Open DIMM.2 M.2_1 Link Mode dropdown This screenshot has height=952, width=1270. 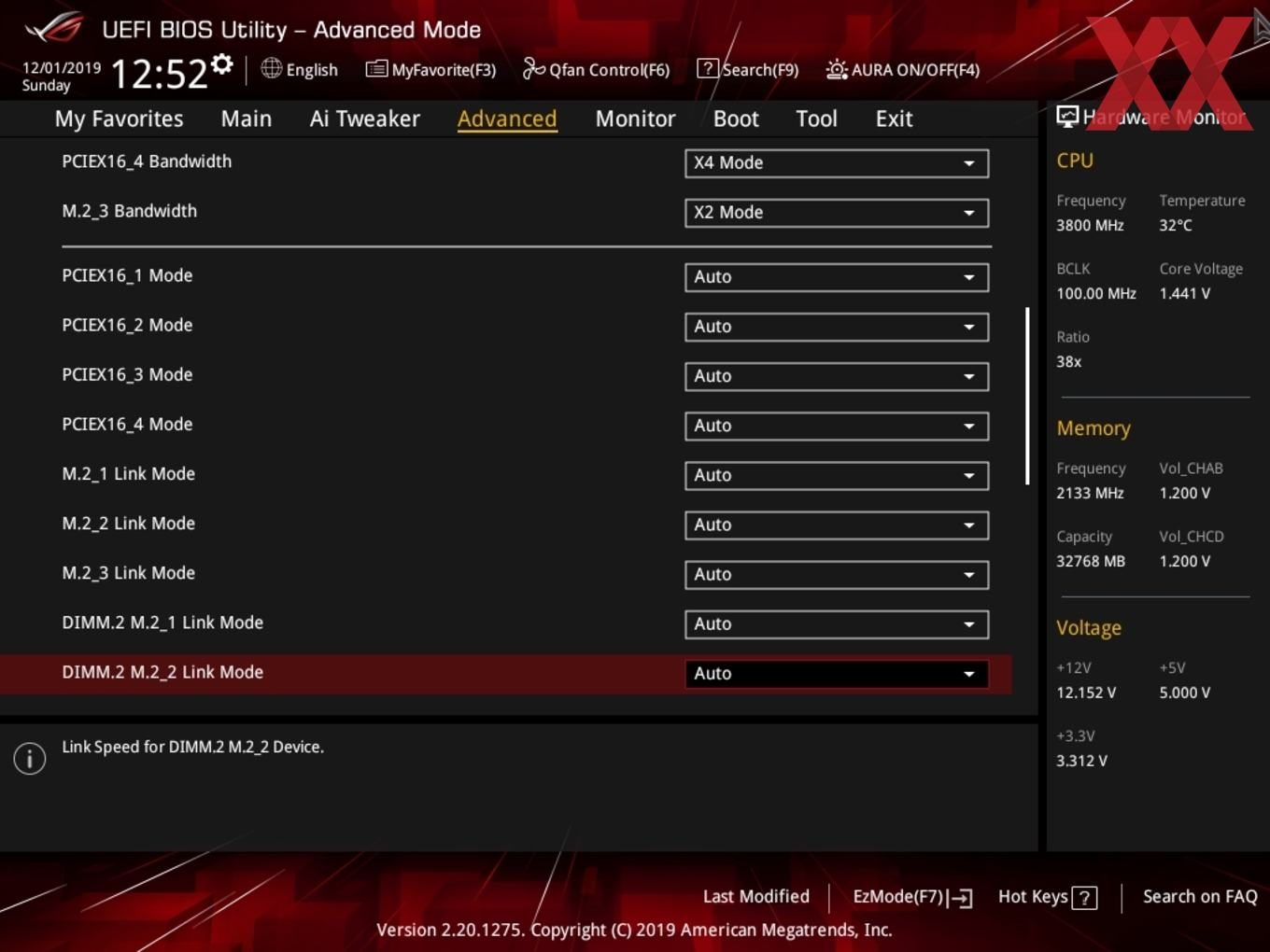point(837,623)
